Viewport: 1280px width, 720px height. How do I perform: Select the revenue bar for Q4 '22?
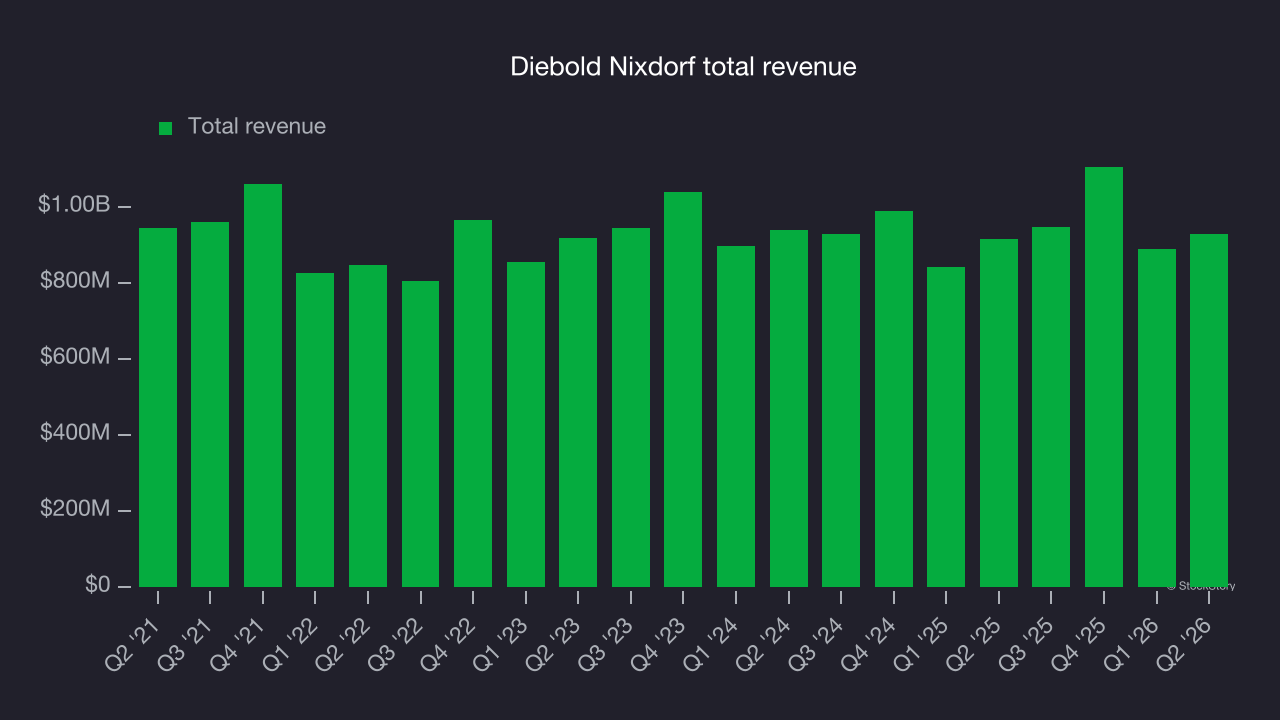pyautogui.click(x=473, y=403)
